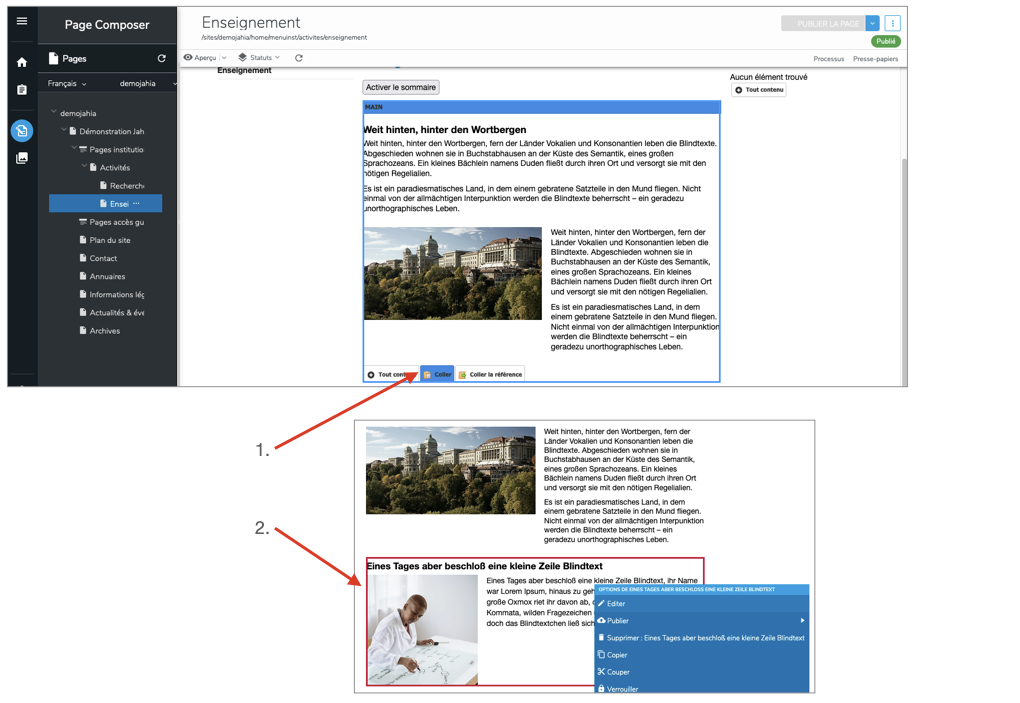Screen dimensions: 1020x703
Task: Refresh the Pages tree panel
Action: click(161, 59)
